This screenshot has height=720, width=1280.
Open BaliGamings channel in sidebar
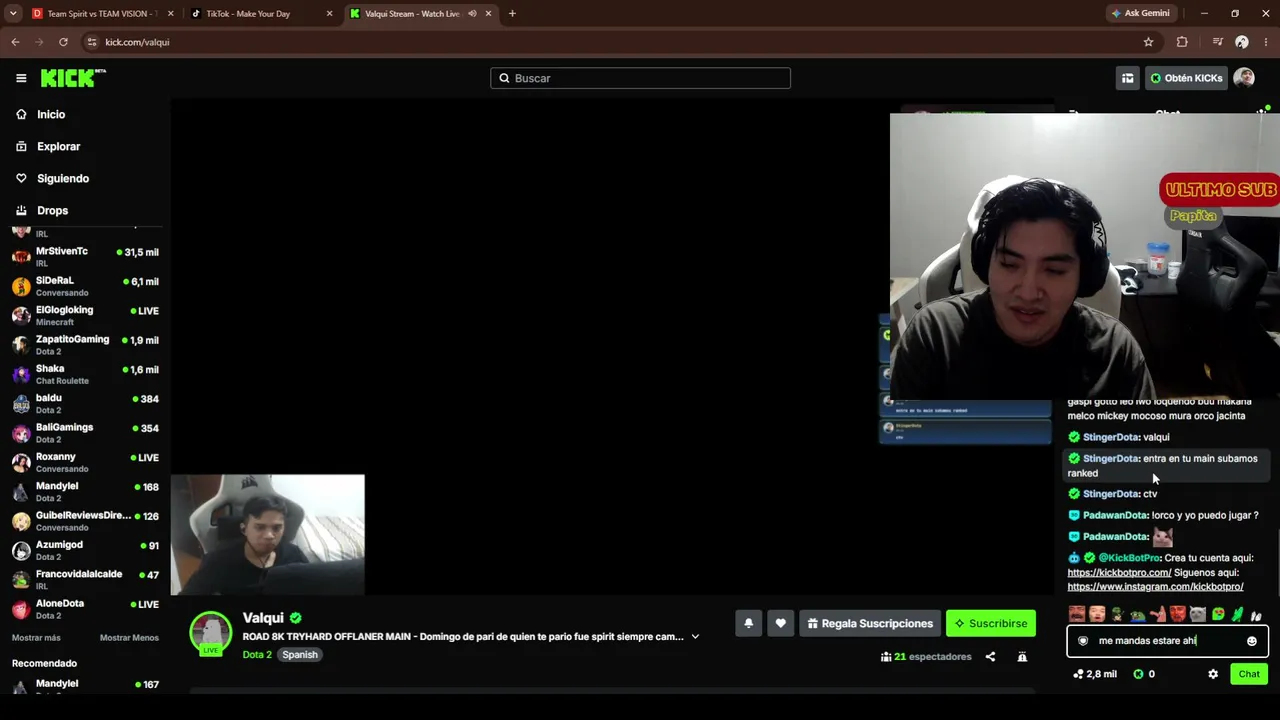pos(86,433)
